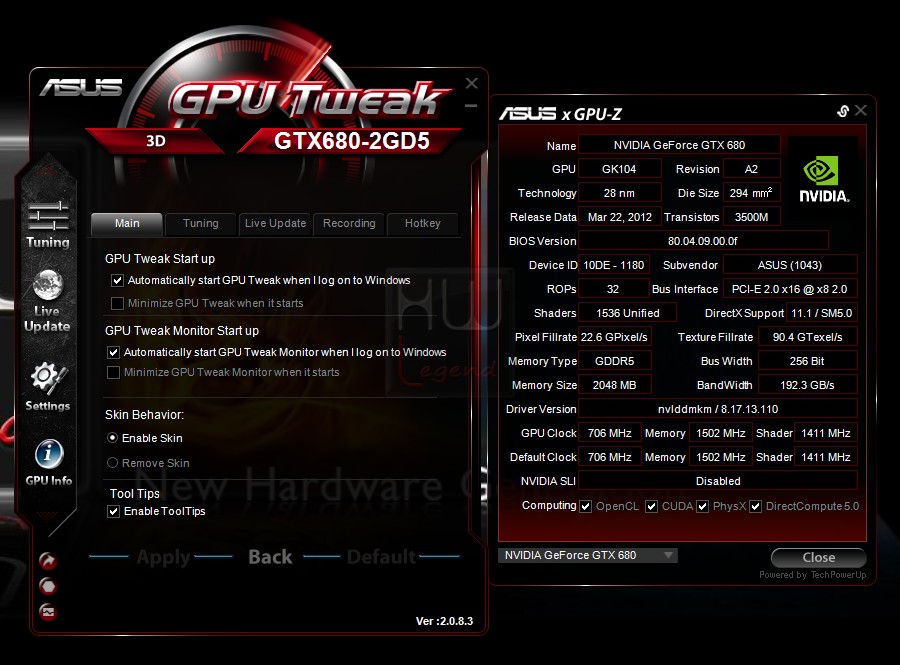The width and height of the screenshot is (900, 665).
Task: Click the 3D mode label
Action: pyautogui.click(x=156, y=141)
